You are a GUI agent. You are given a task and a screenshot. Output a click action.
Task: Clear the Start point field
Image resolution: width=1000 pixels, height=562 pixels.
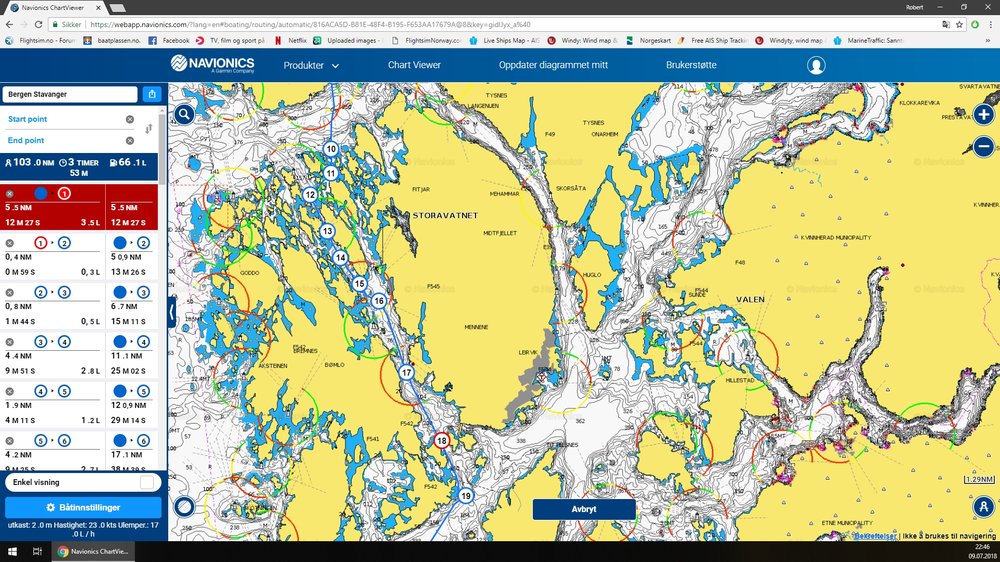point(130,119)
